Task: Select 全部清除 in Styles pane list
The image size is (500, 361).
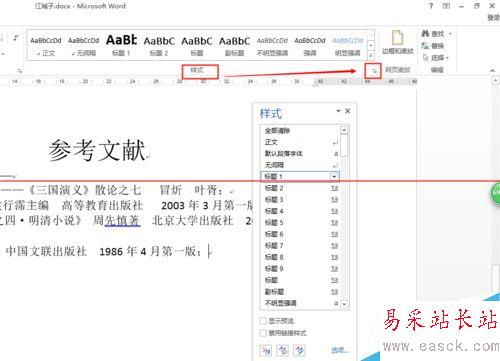Action: pos(300,131)
